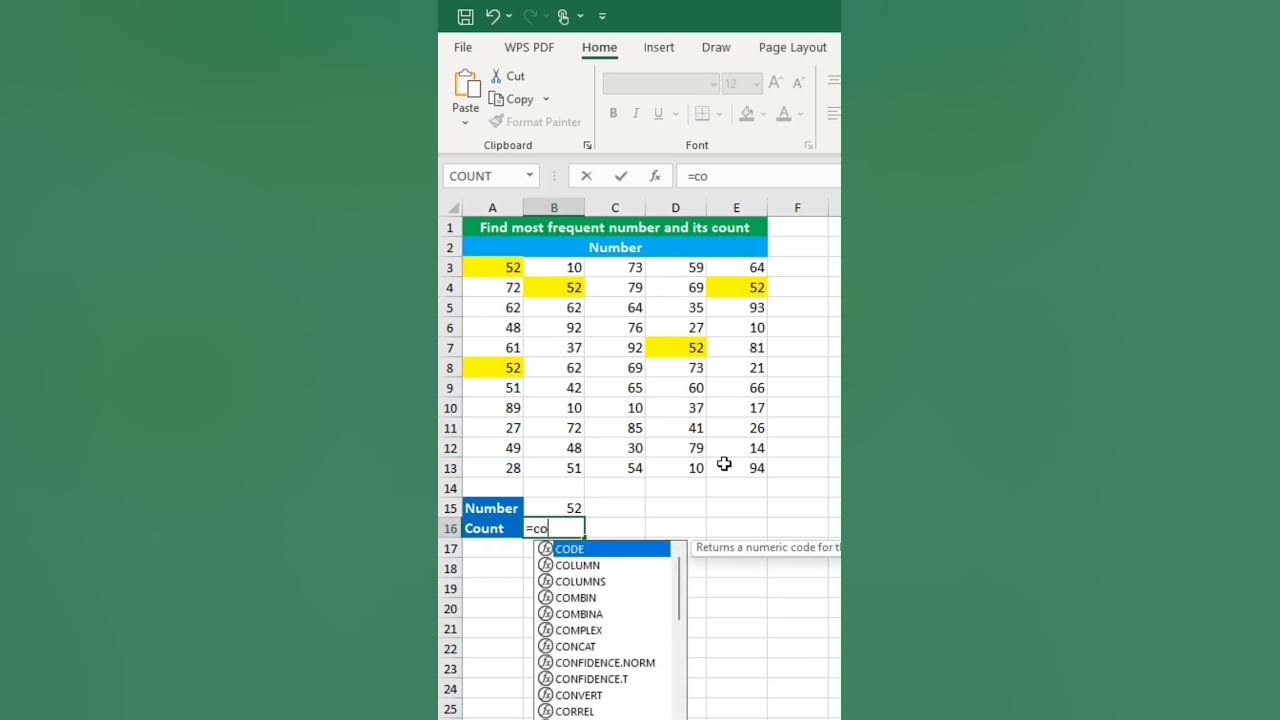
Task: Toggle Bold formatting
Action: pos(613,113)
